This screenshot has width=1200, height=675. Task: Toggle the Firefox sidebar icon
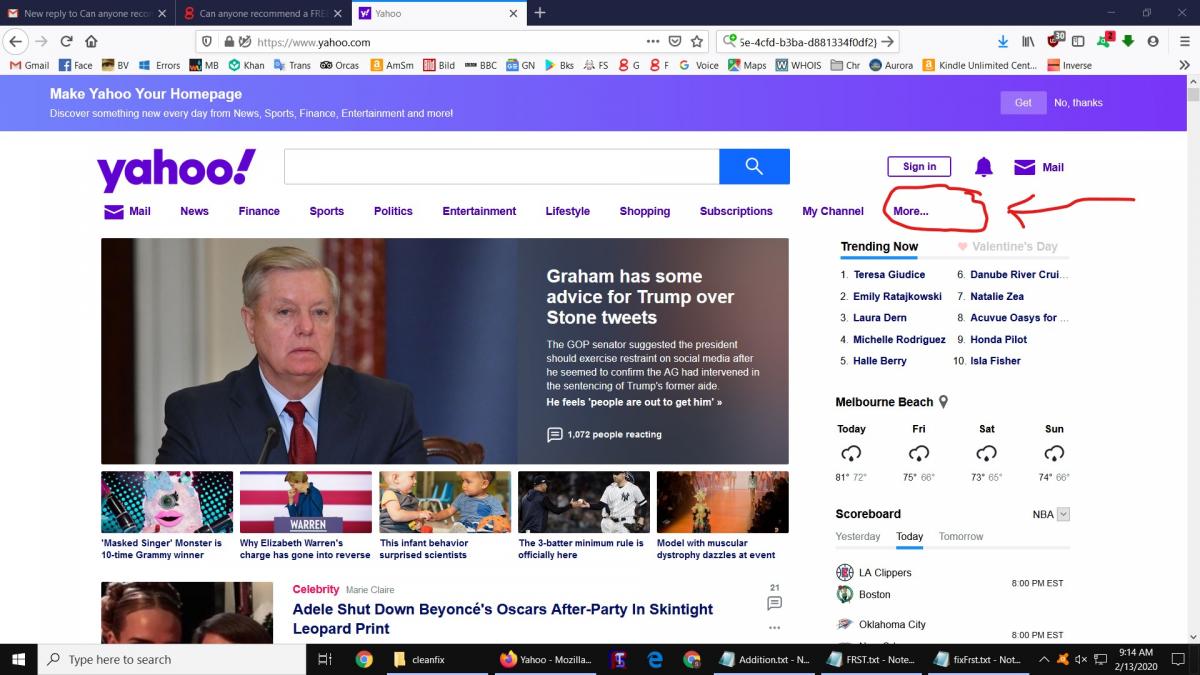pos(1078,42)
